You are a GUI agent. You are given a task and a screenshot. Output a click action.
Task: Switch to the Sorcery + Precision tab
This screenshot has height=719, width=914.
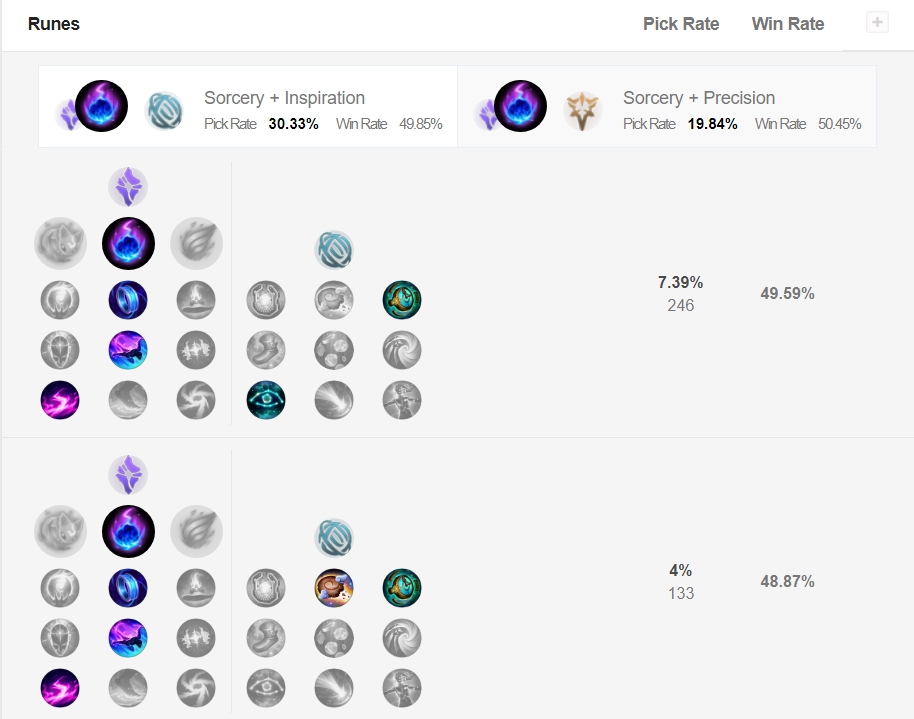(x=667, y=106)
